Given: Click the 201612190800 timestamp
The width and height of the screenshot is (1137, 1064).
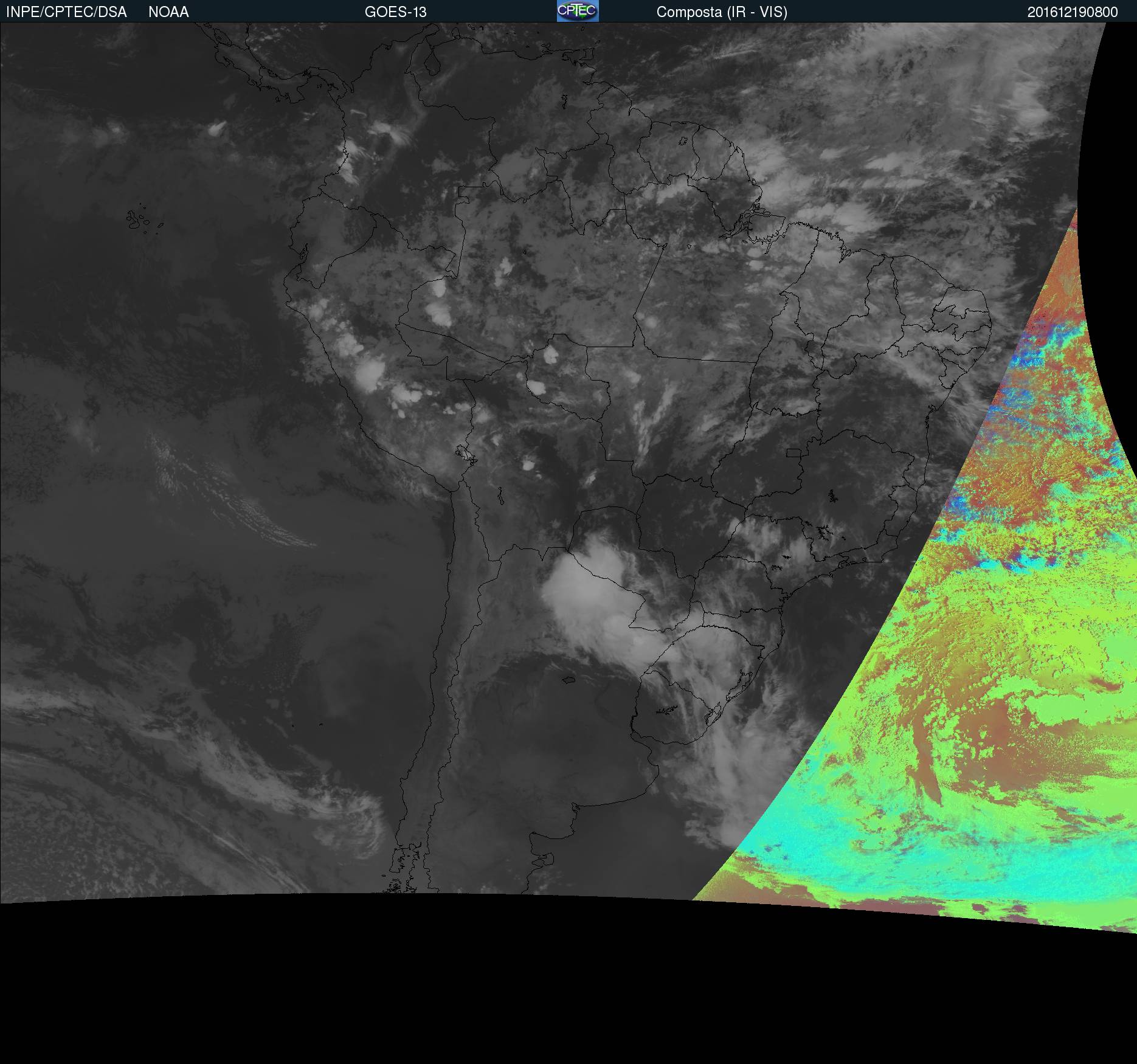Looking at the screenshot, I should (1073, 12).
